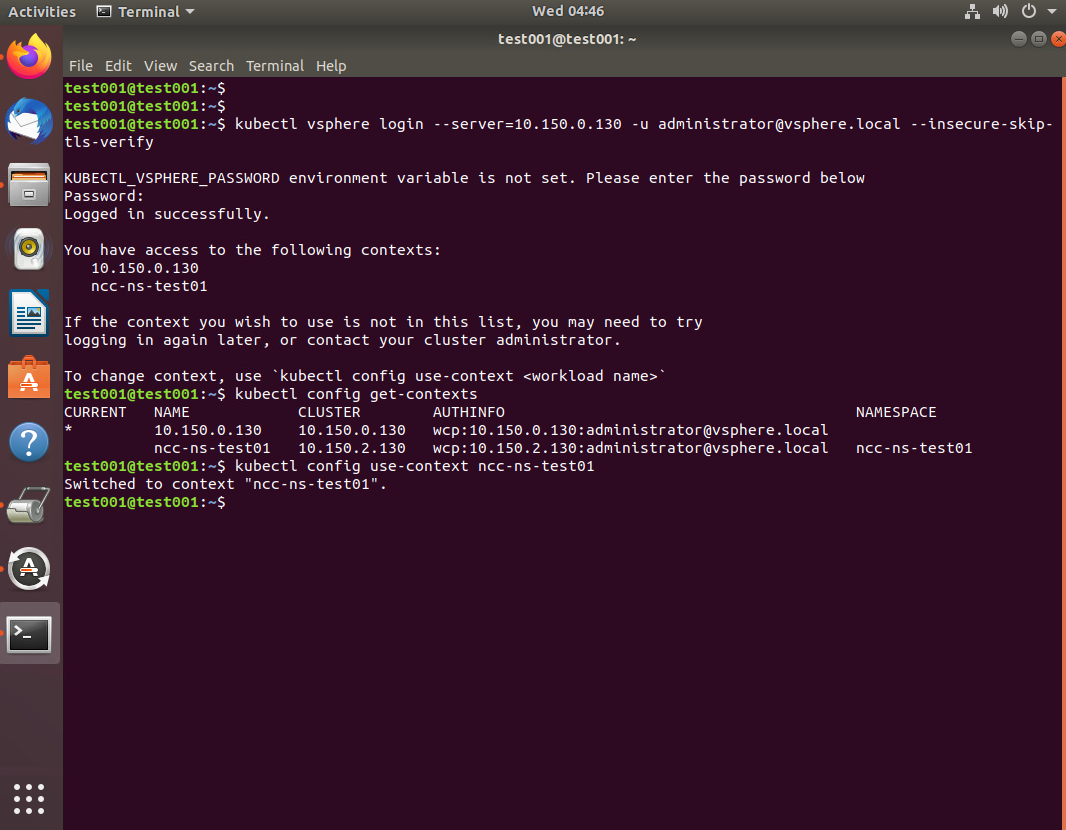This screenshot has height=830, width=1066.
Task: Click 'kubectl config use-context ncc-ns-test01' command
Action: tap(414, 466)
